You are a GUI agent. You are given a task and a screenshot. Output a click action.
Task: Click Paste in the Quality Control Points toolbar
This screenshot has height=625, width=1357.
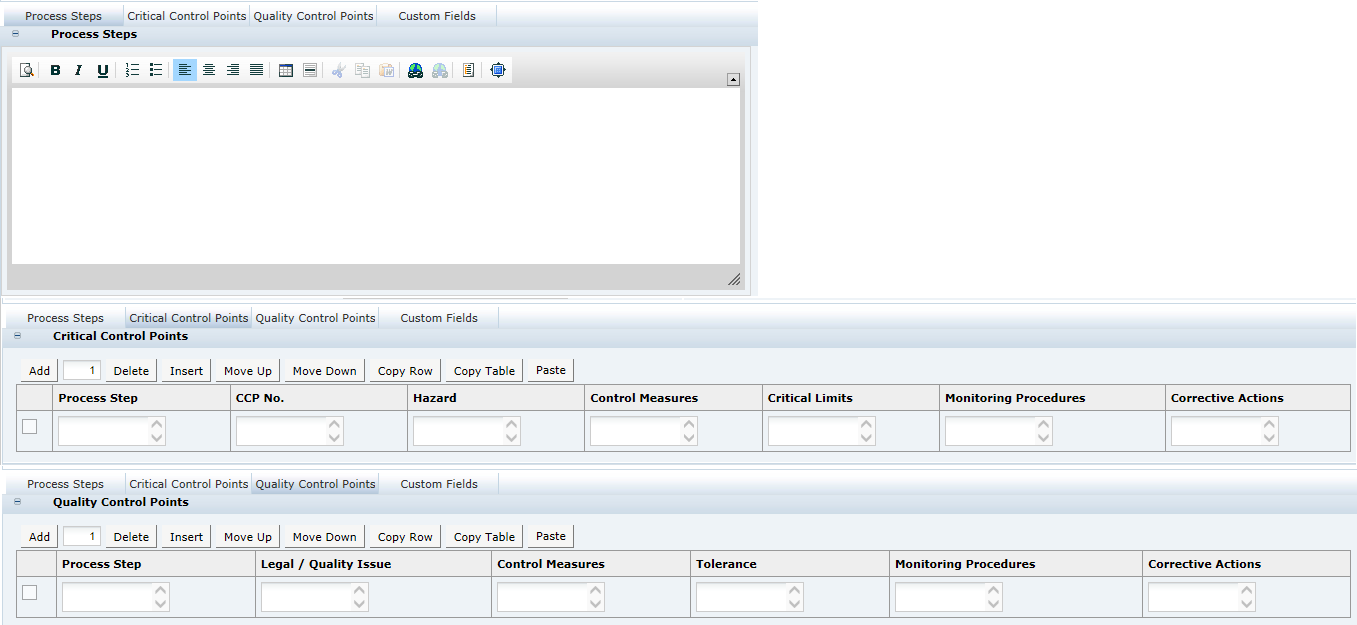point(550,536)
